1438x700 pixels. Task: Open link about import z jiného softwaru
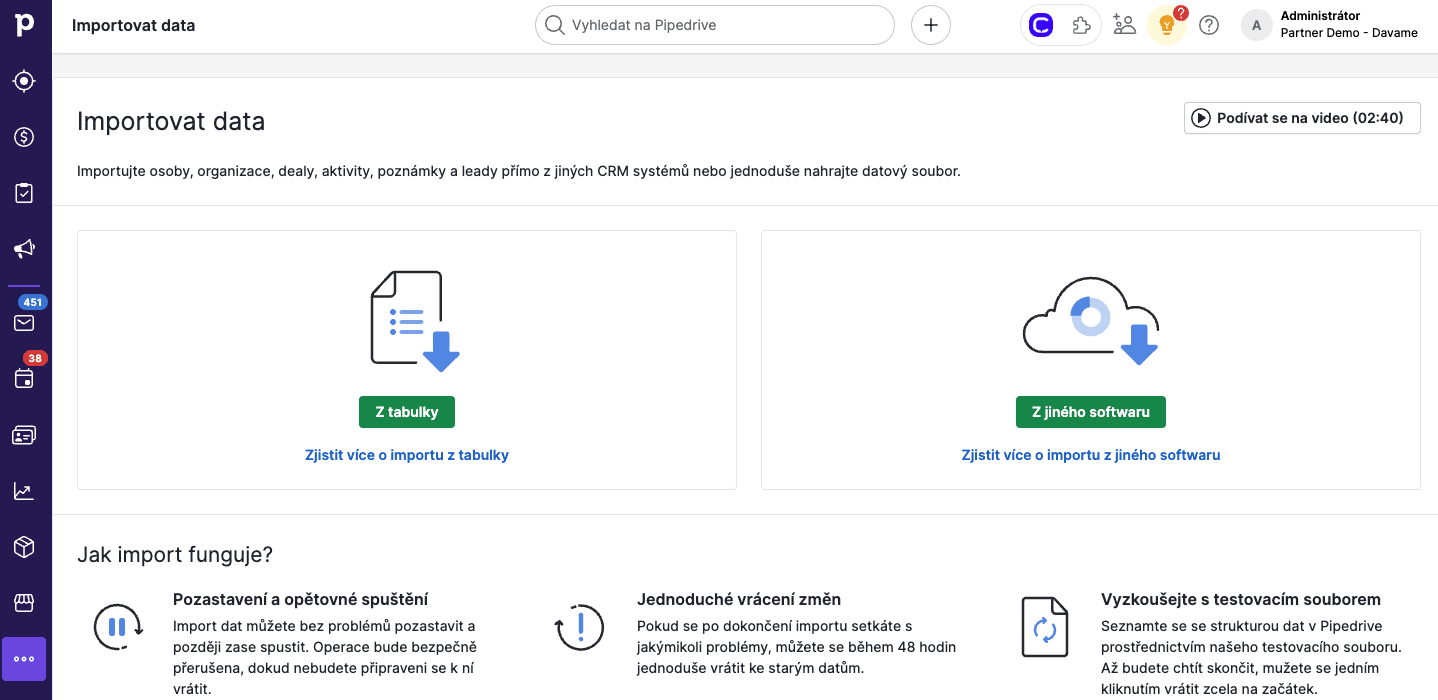click(x=1090, y=455)
